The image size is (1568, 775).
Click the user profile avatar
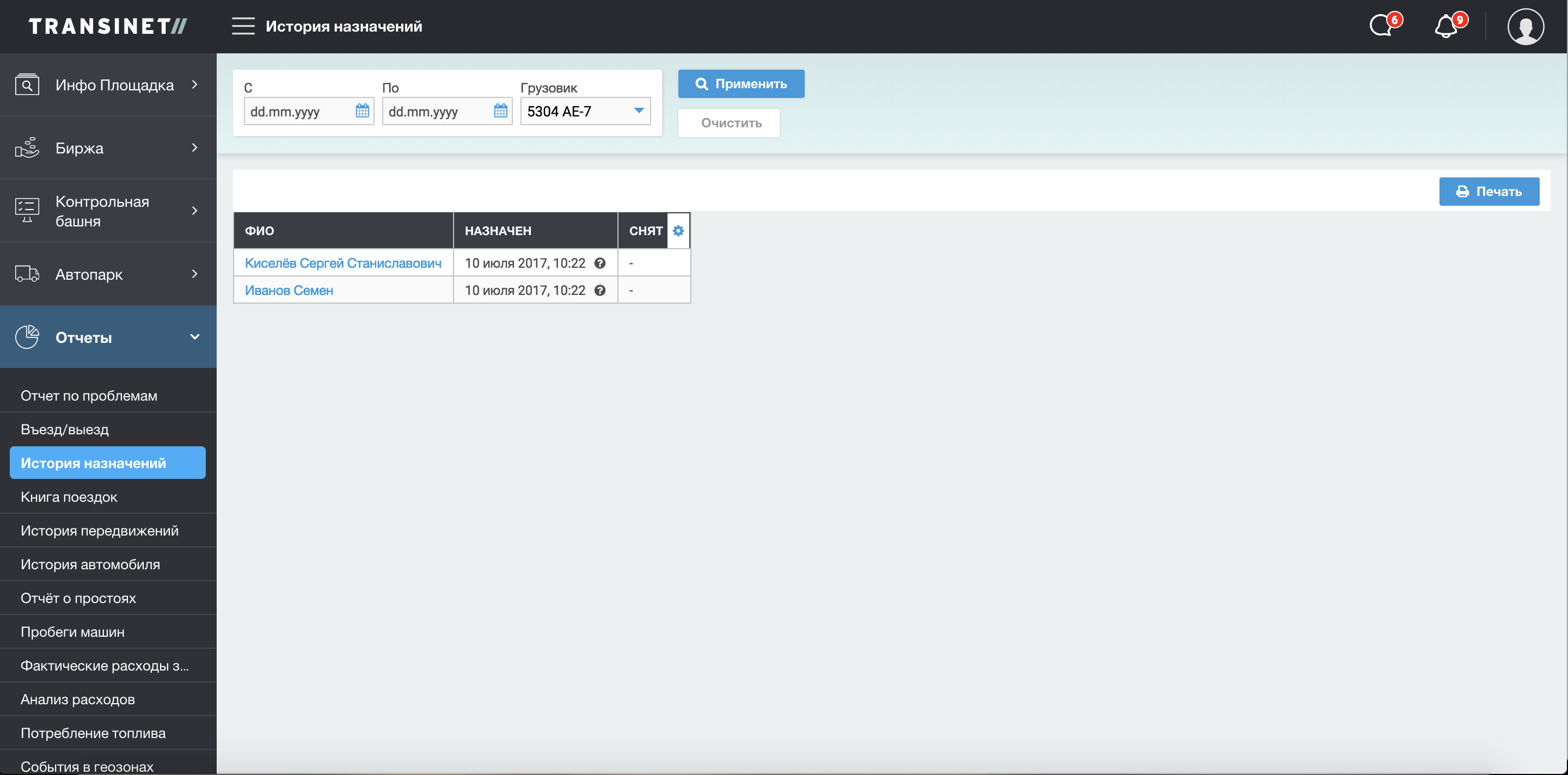[1525, 26]
